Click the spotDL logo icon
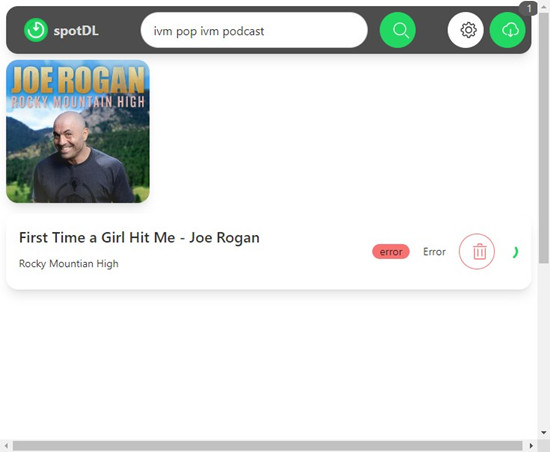This screenshot has width=550, height=452. click(x=36, y=30)
